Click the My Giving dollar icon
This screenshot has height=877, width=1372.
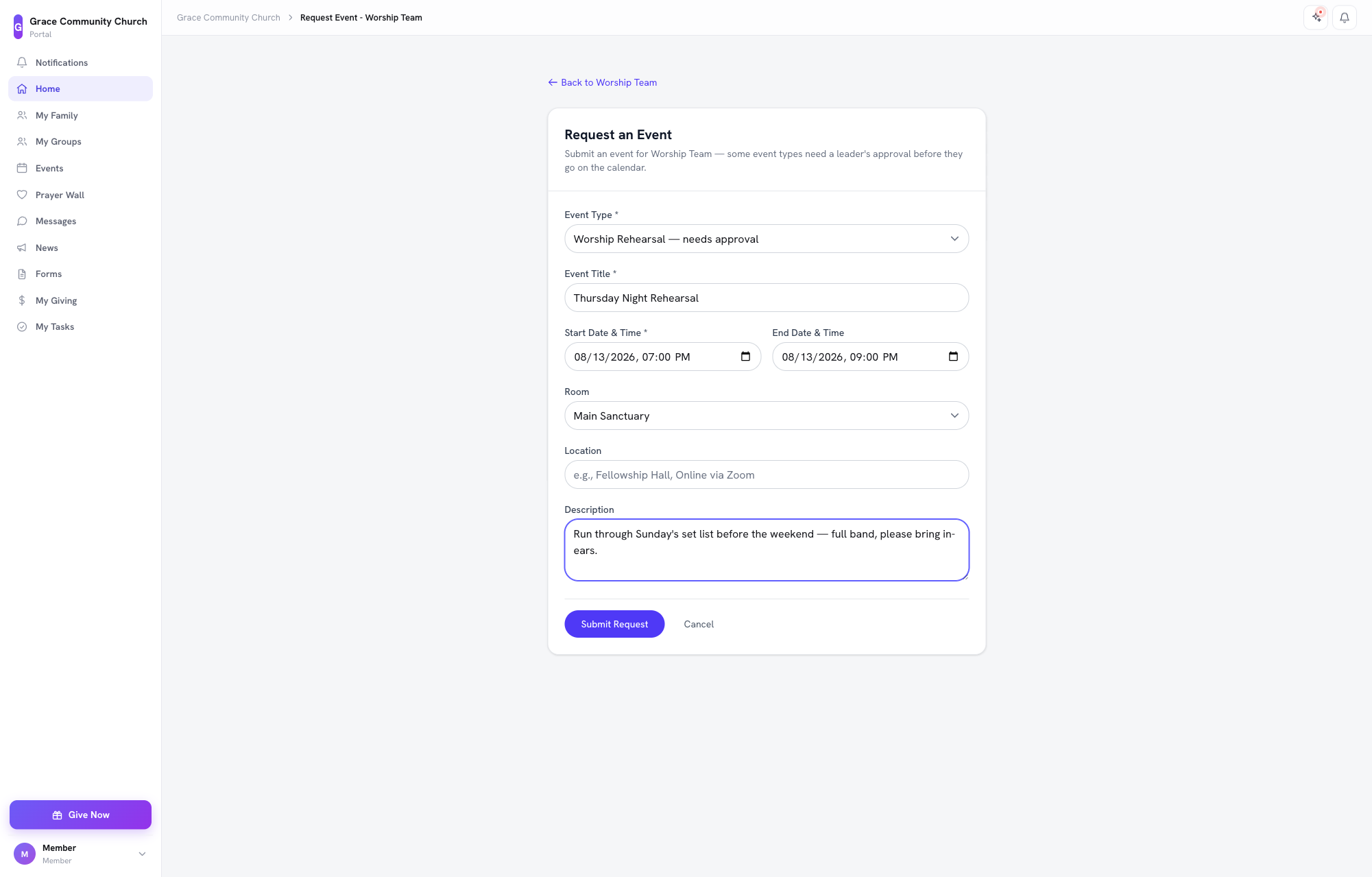tap(22, 300)
